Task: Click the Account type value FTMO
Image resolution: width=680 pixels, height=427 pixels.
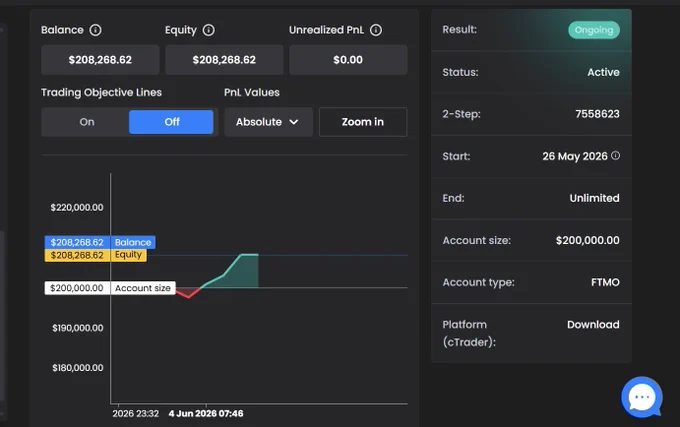Action: tap(605, 282)
